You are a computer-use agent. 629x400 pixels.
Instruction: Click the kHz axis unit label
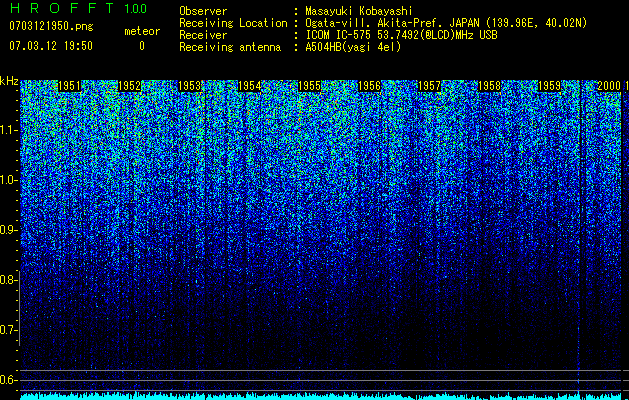click(9, 81)
